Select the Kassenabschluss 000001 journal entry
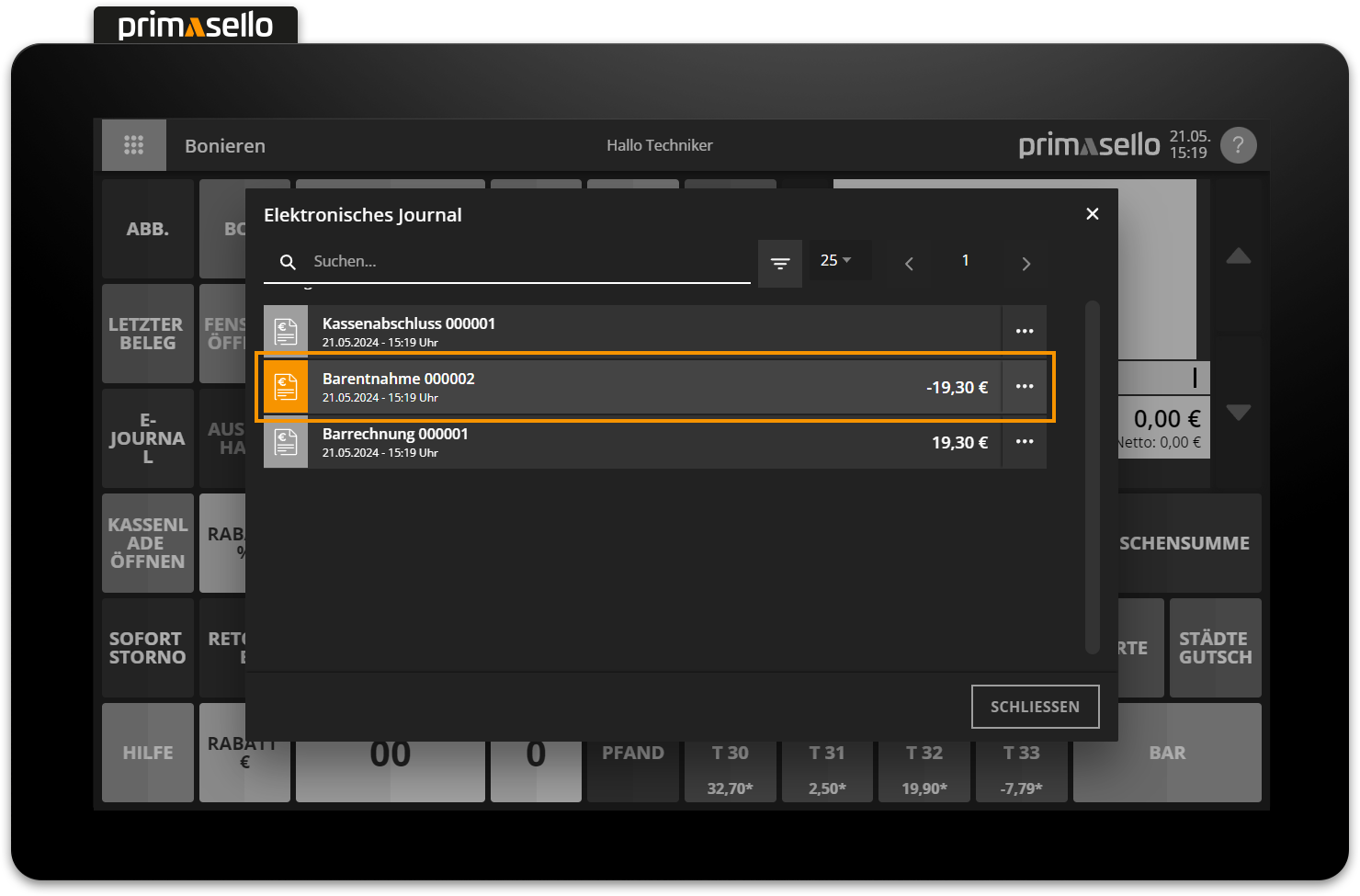This screenshot has height=896, width=1360. pyautogui.click(x=643, y=332)
